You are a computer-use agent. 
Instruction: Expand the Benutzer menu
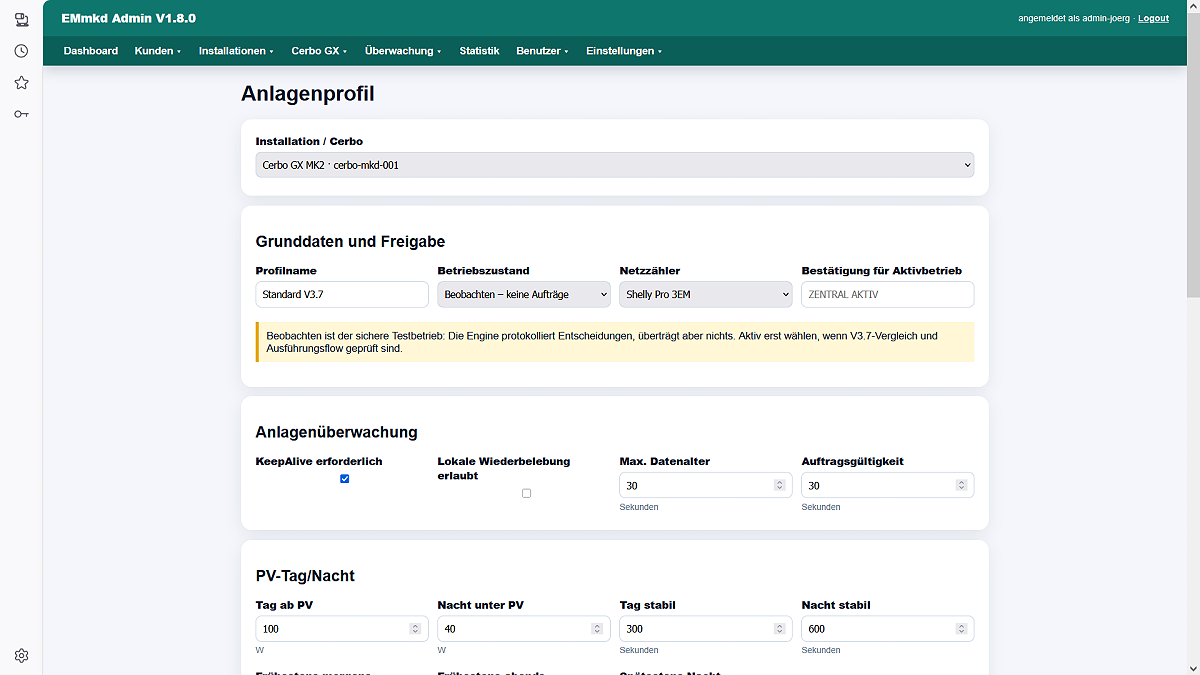point(542,51)
